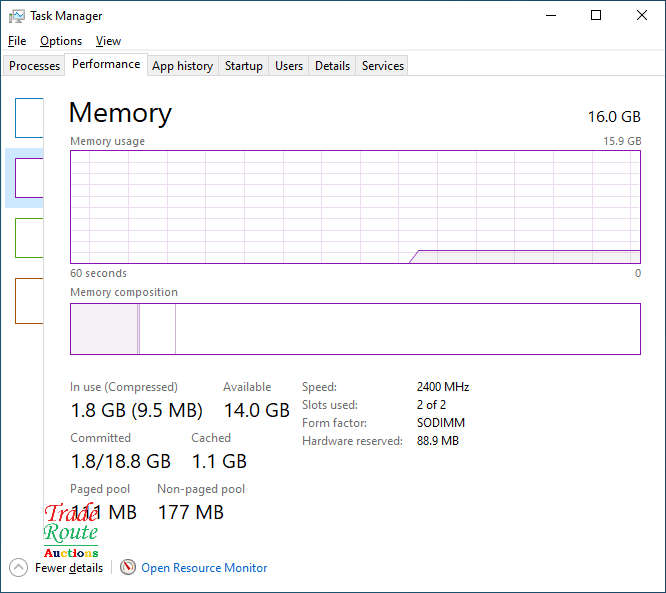Open the Startup tab
Screen dimensions: 666x593
pos(244,66)
